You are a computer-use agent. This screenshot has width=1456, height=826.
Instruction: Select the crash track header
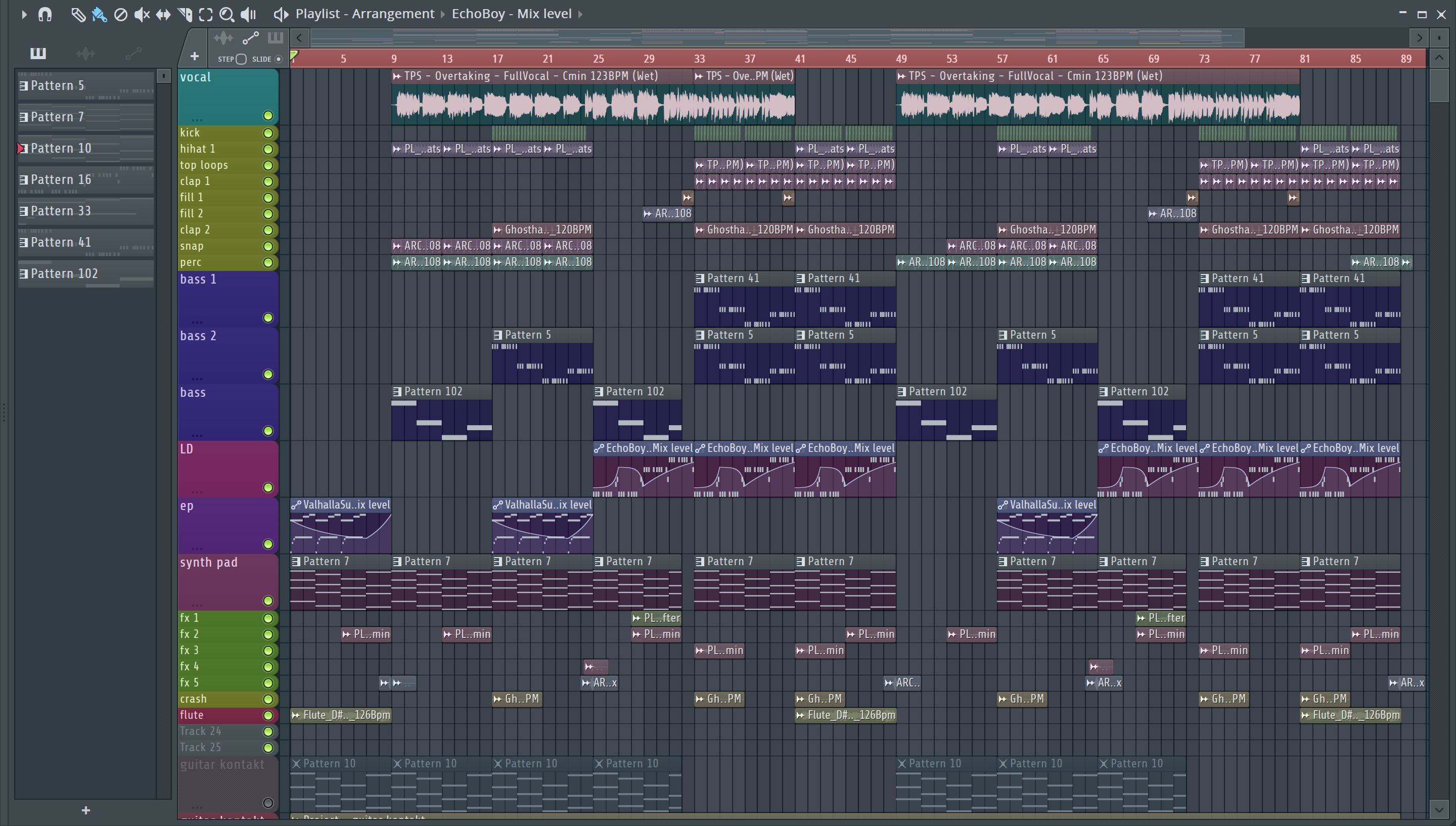coord(228,699)
